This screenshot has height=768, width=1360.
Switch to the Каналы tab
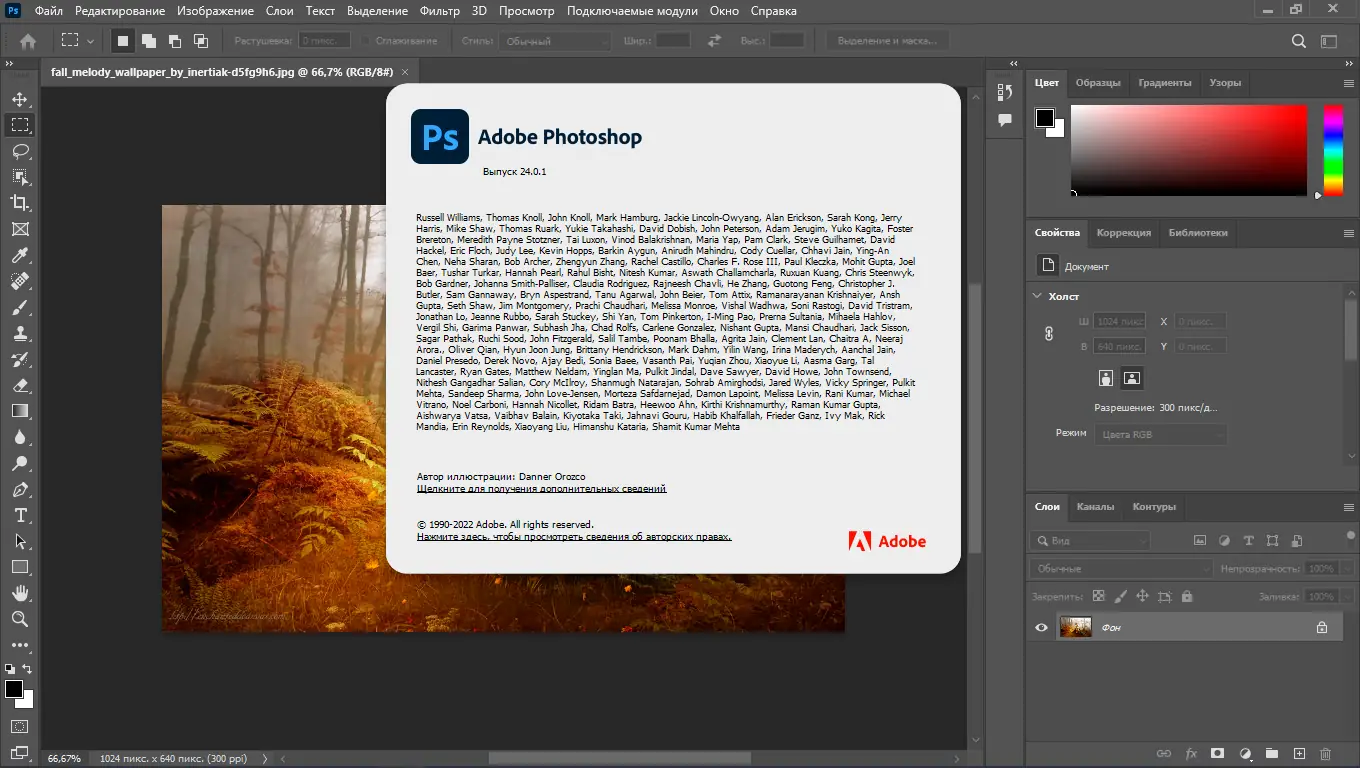click(1095, 506)
